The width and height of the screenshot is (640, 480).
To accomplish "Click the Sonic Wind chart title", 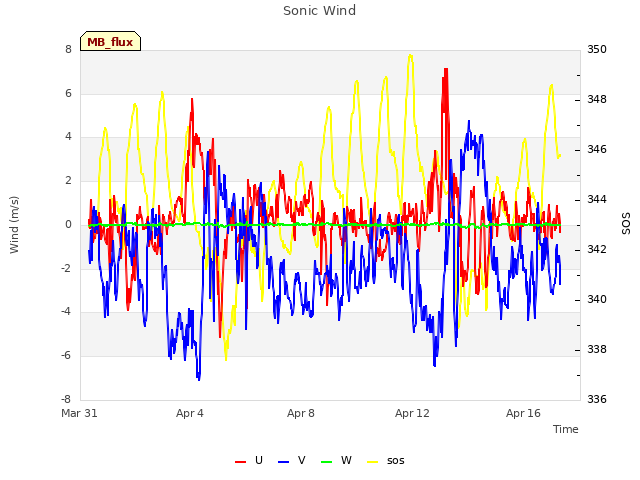I will (x=320, y=11).
